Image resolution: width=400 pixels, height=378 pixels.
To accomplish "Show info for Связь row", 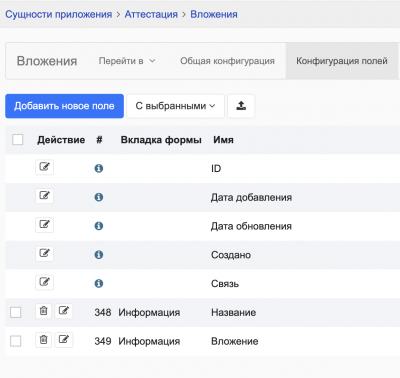I will (x=99, y=284).
